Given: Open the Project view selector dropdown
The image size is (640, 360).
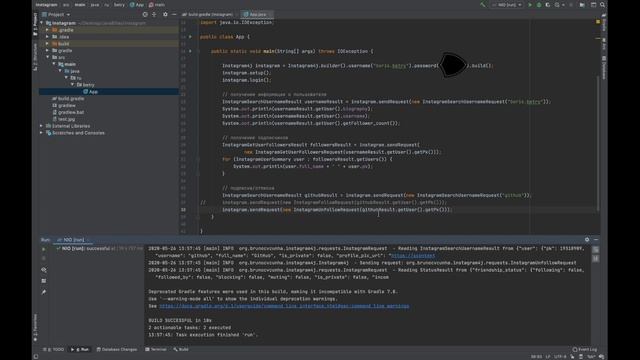Looking at the screenshot, I should tap(56, 14).
